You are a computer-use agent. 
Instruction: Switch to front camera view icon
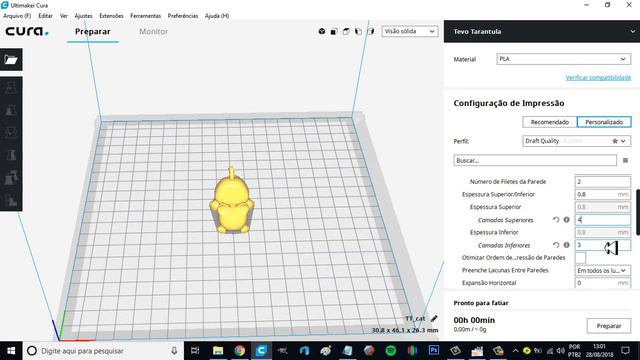pyautogui.click(x=334, y=31)
